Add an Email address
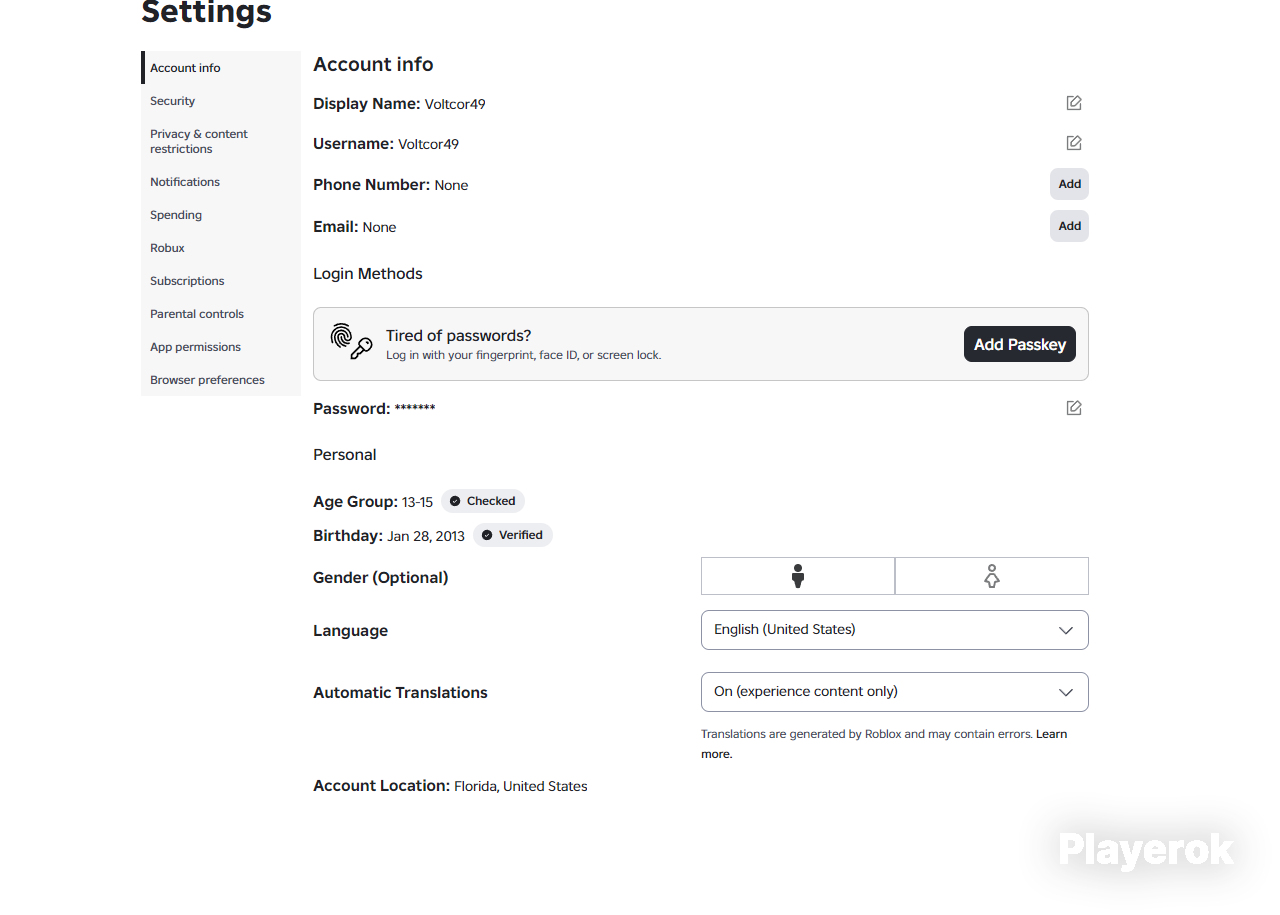 pos(1070,226)
